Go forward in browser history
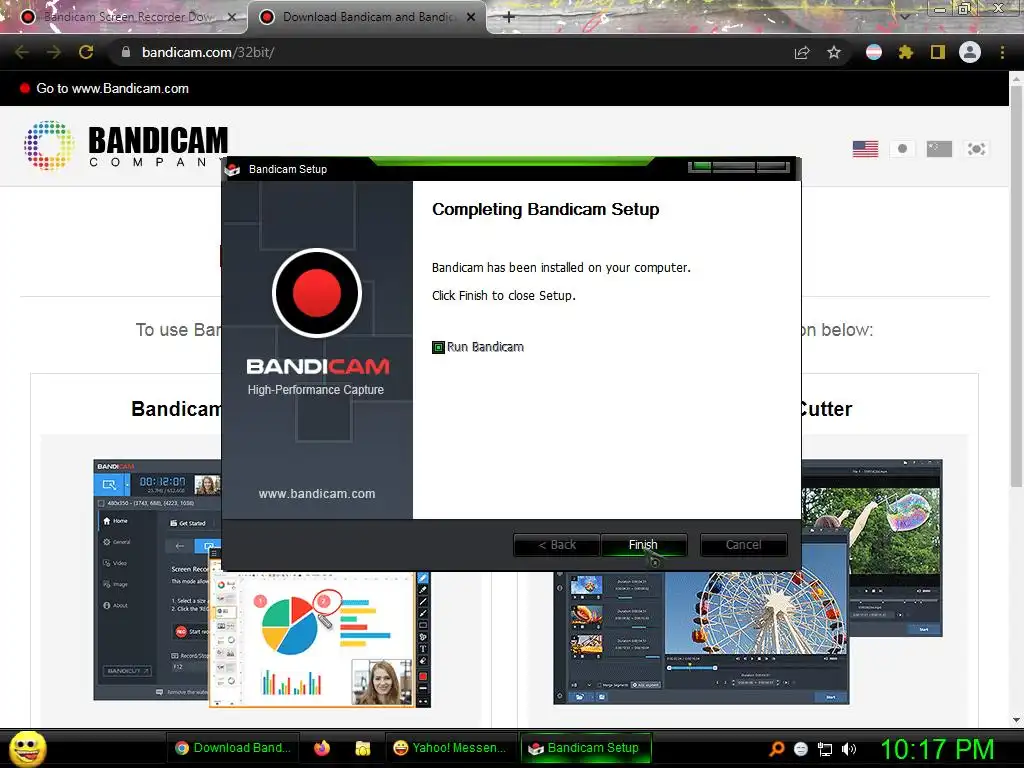Screen dimensions: 1024x768 point(54,52)
